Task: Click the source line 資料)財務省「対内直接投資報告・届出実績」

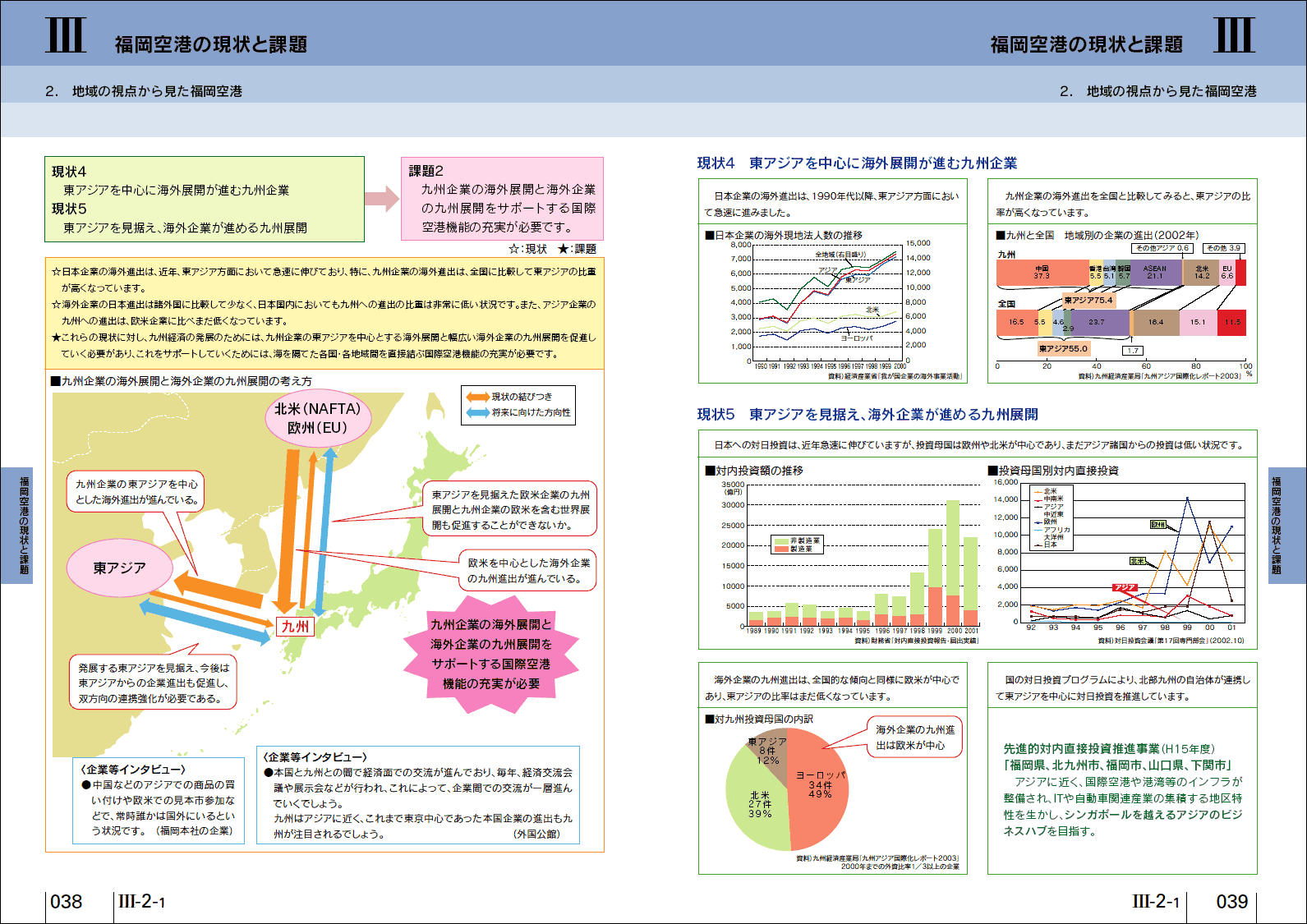Action: (x=916, y=641)
